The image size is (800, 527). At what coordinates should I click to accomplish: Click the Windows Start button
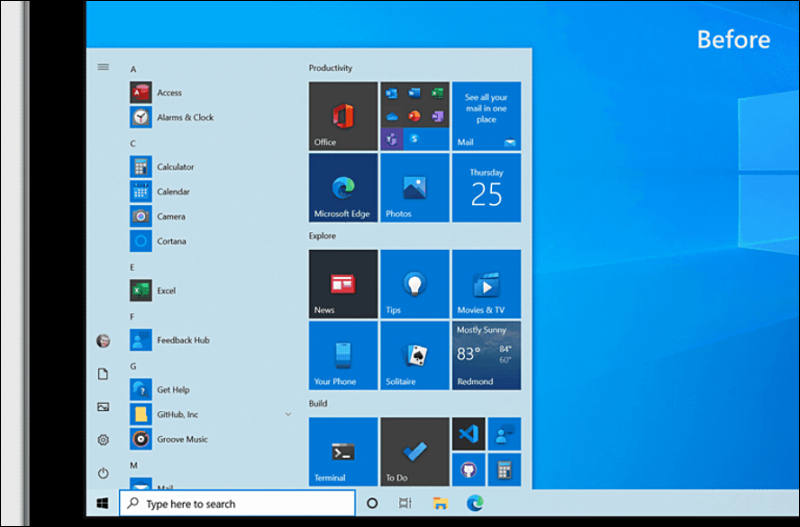click(x=103, y=504)
